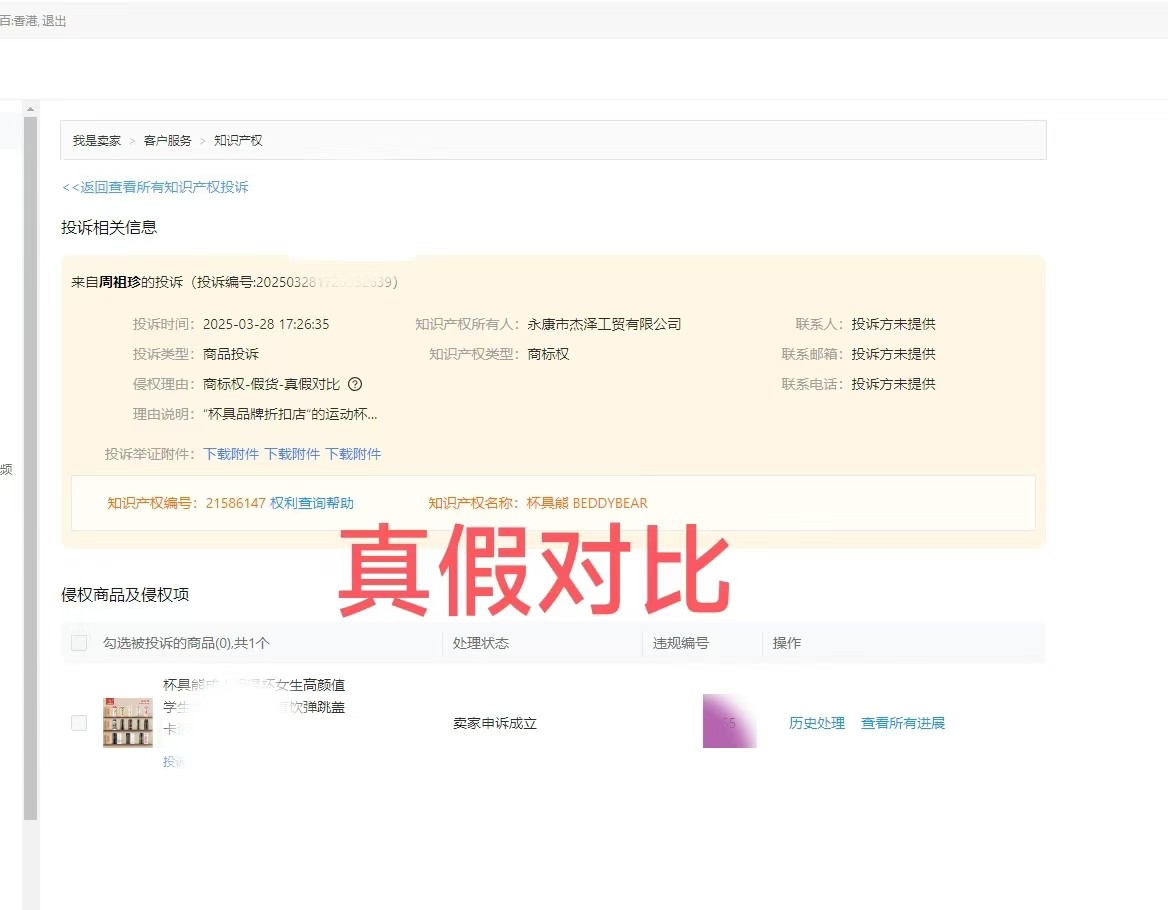Image resolution: width=1168 pixels, height=910 pixels.
Task: Open 历史处理 for the complained product
Action: click(x=816, y=722)
